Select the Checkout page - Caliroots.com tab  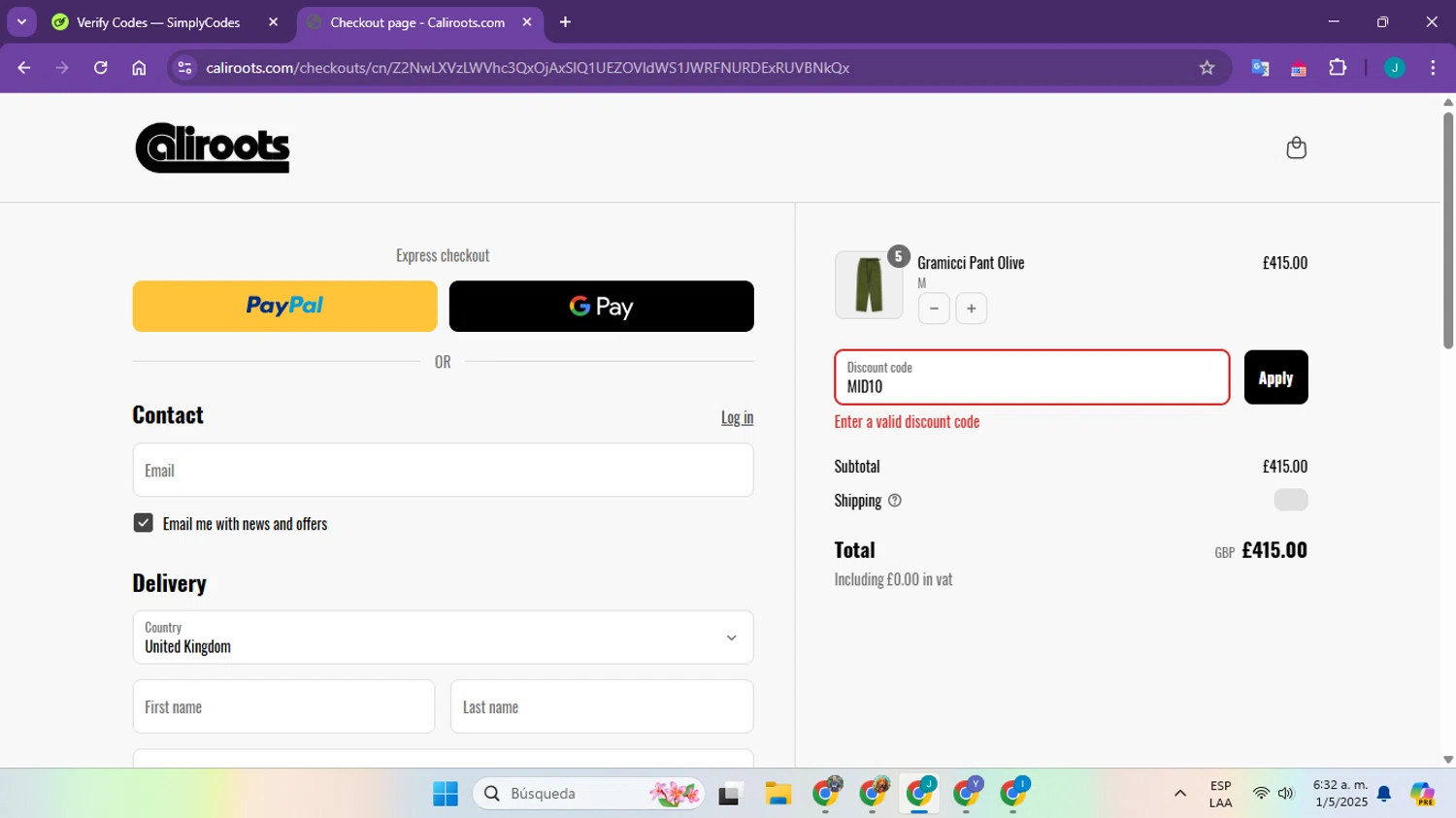click(x=419, y=22)
